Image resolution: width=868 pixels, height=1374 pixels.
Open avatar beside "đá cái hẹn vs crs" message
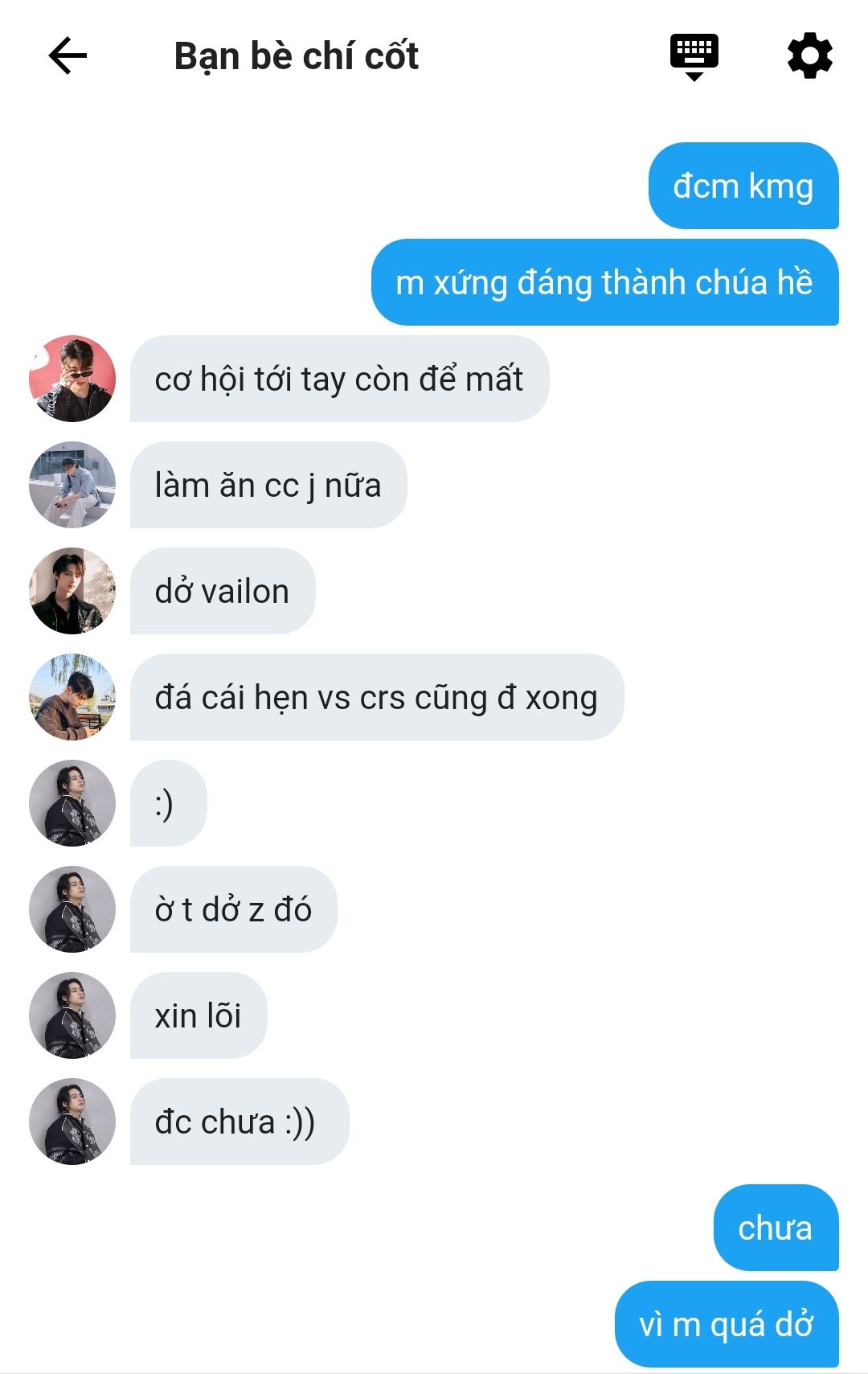coord(72,697)
